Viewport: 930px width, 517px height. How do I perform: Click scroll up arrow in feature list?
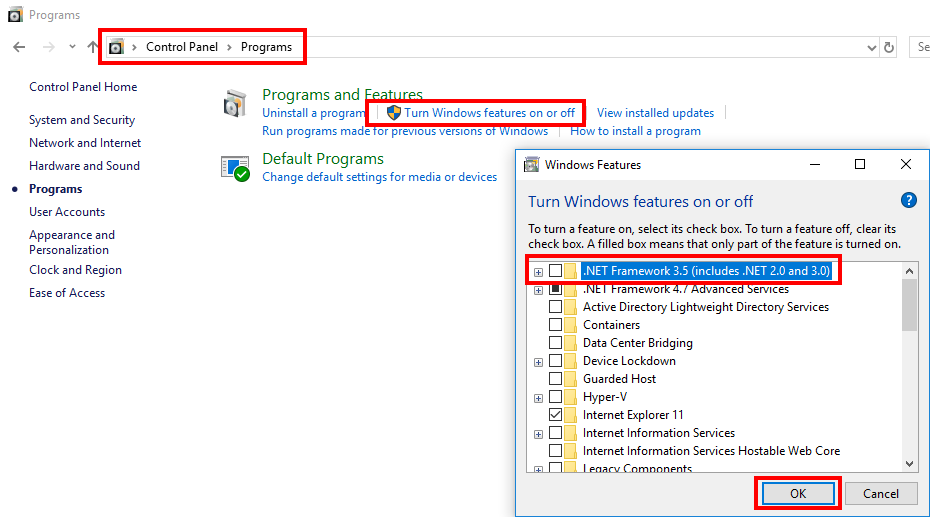tap(909, 271)
